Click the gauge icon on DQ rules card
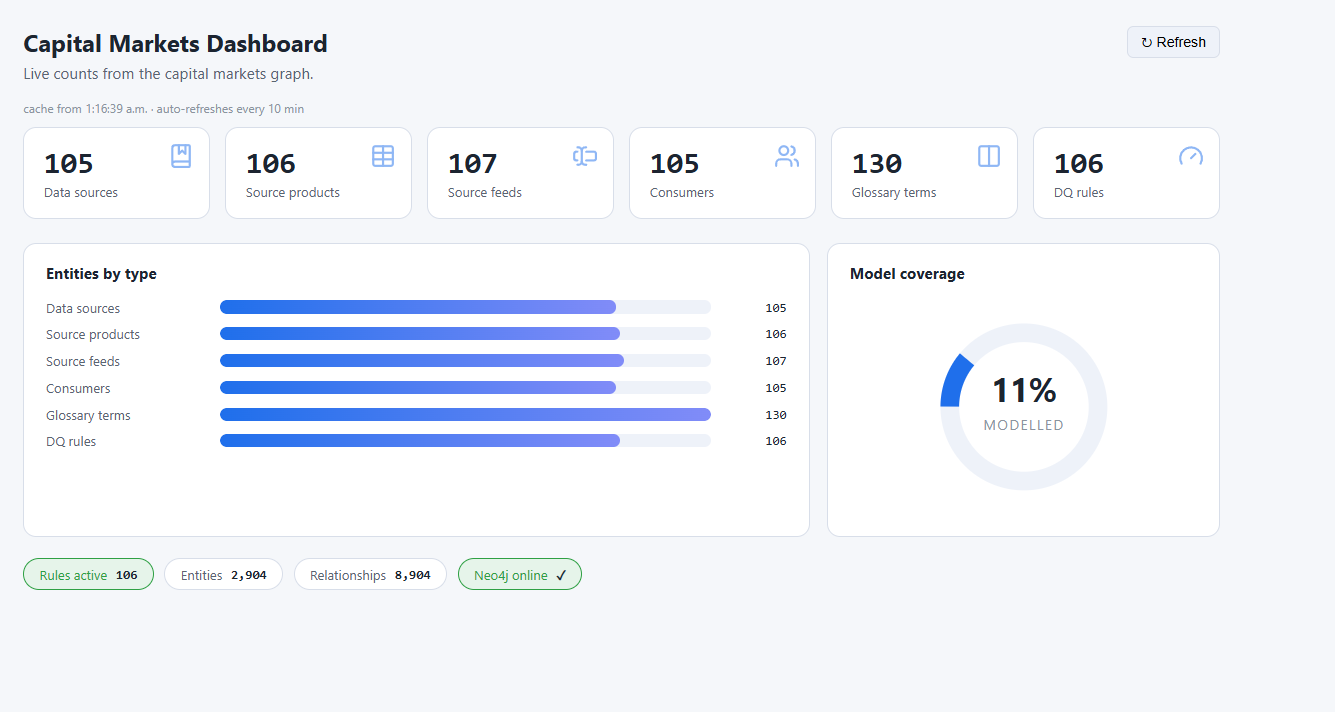1335x712 pixels. (x=1191, y=156)
